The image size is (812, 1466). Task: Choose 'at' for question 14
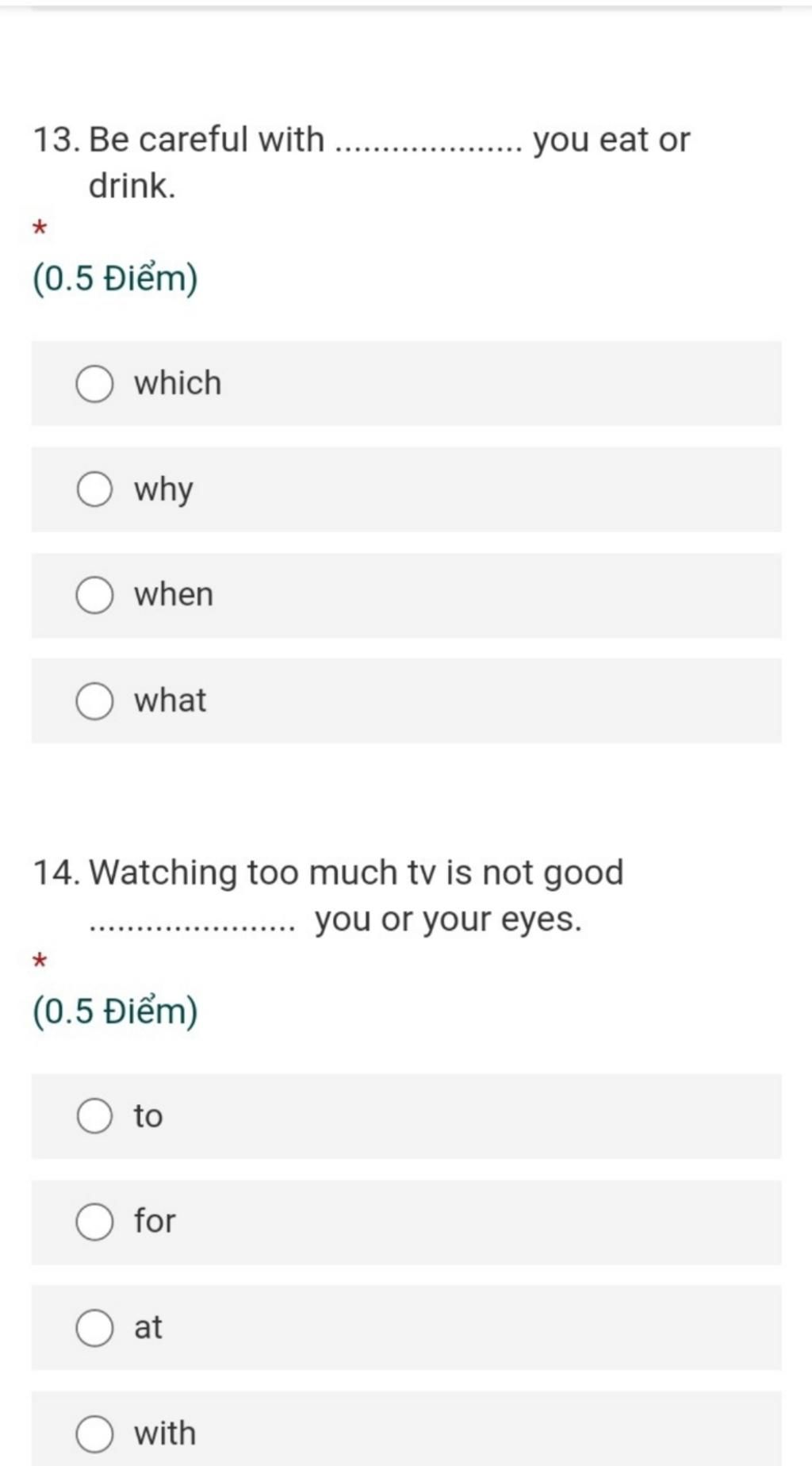point(94,1328)
